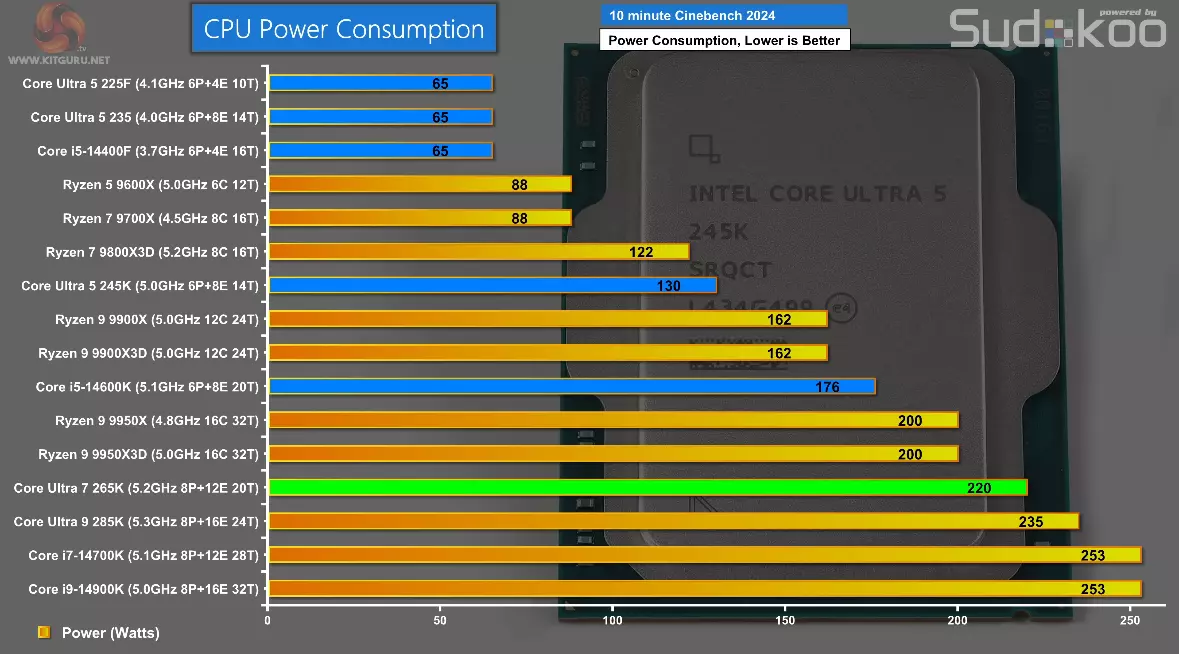Click the 162 value for Ryzen 9 9900X3D
This screenshot has width=1179, height=654.
pos(779,353)
